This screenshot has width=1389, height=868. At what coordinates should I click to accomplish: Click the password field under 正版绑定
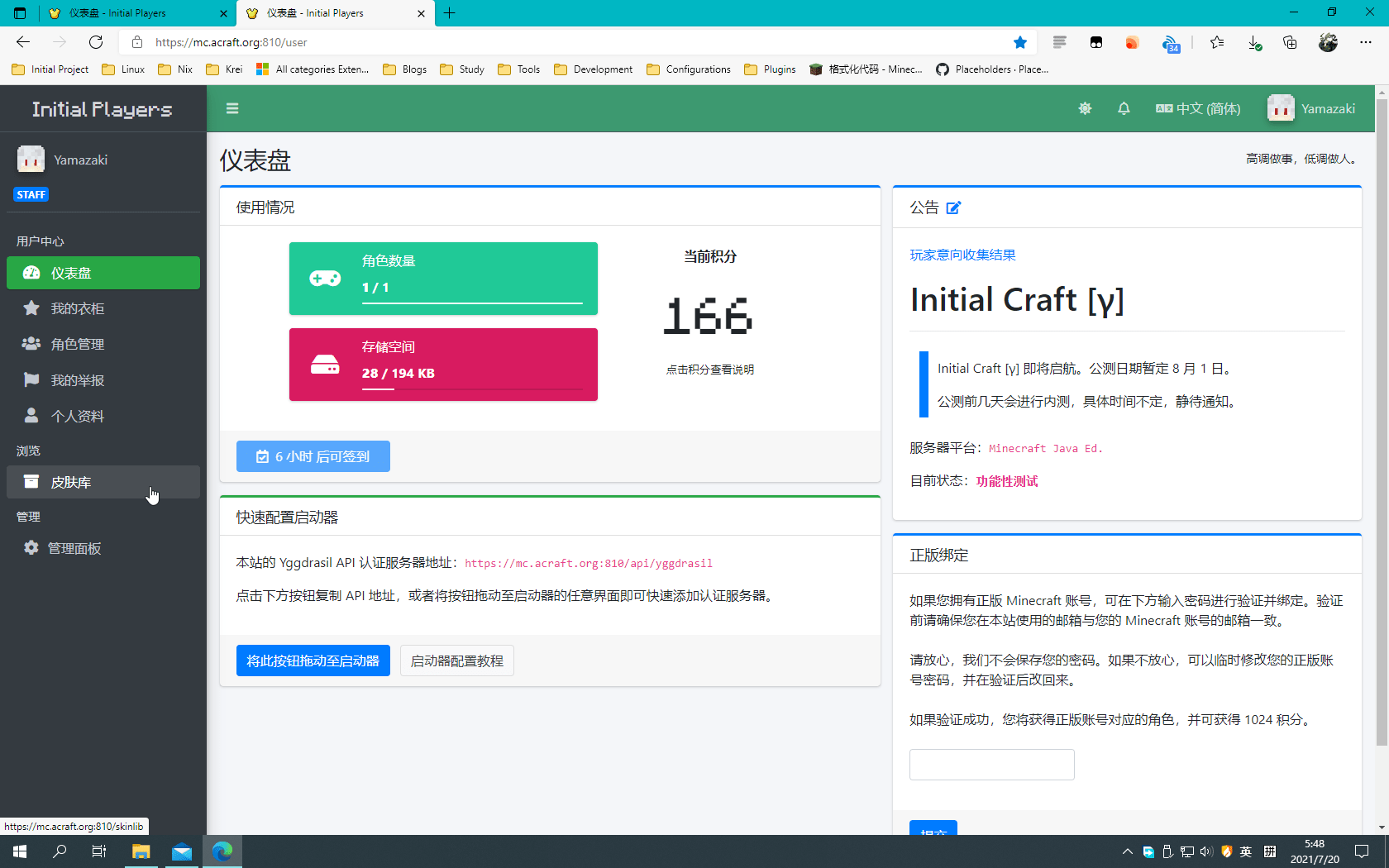pyautogui.click(x=991, y=764)
